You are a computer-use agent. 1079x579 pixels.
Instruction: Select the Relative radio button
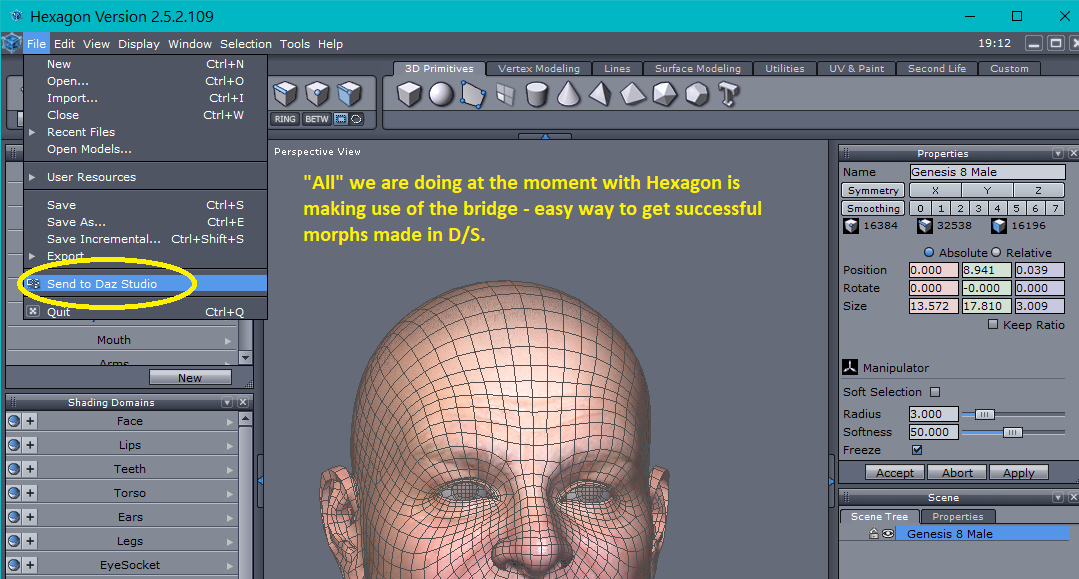point(996,252)
